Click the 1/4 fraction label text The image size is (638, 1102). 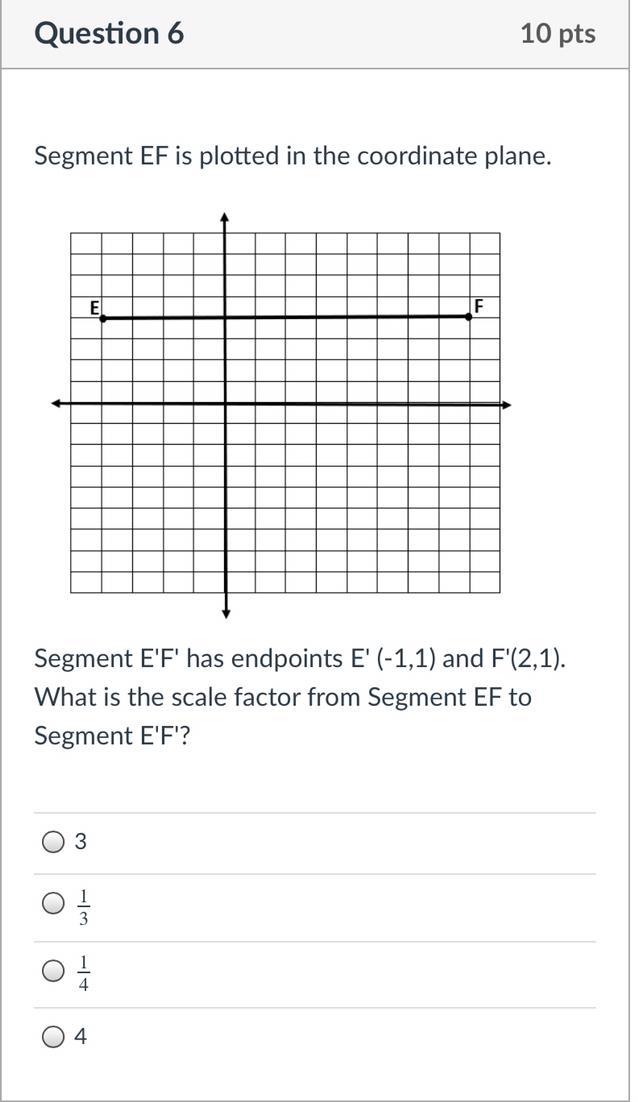[x=84, y=971]
